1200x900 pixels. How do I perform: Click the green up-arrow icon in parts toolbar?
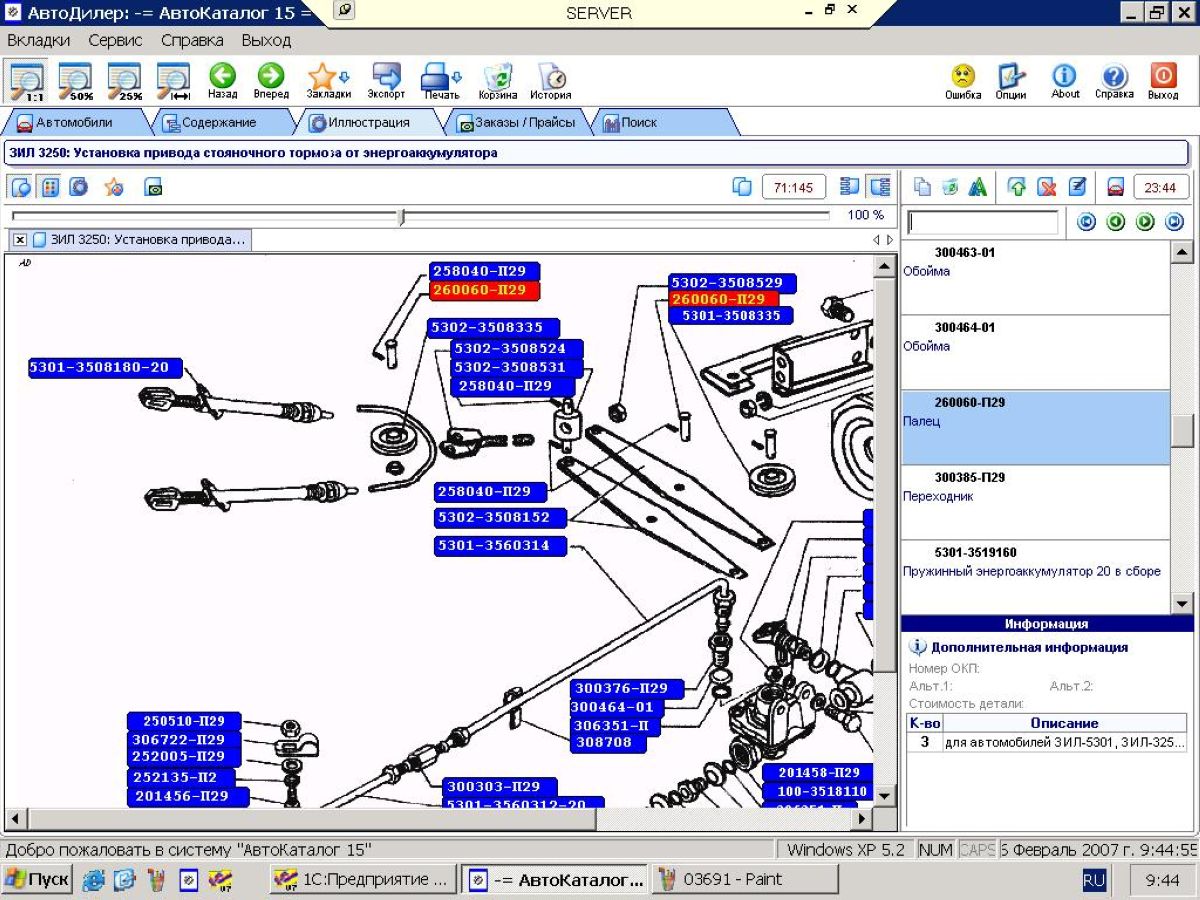point(1017,187)
